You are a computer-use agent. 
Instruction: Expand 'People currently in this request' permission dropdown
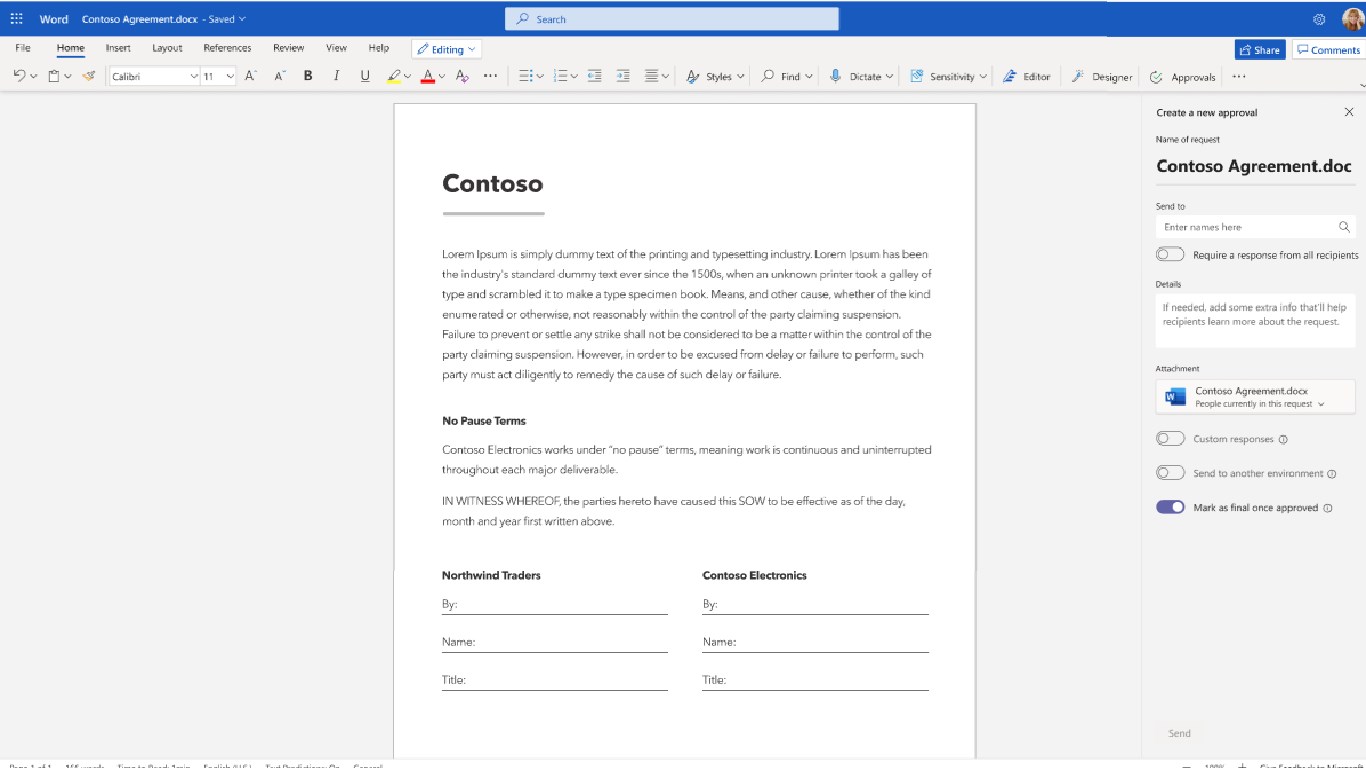[1322, 405]
